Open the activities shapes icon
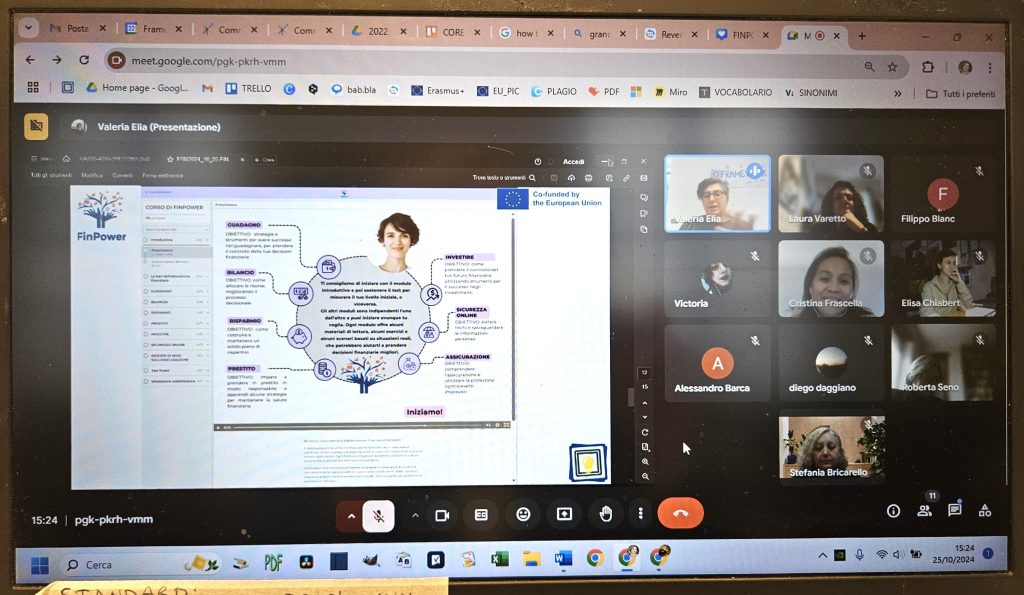Image resolution: width=1024 pixels, height=595 pixels. (x=985, y=511)
